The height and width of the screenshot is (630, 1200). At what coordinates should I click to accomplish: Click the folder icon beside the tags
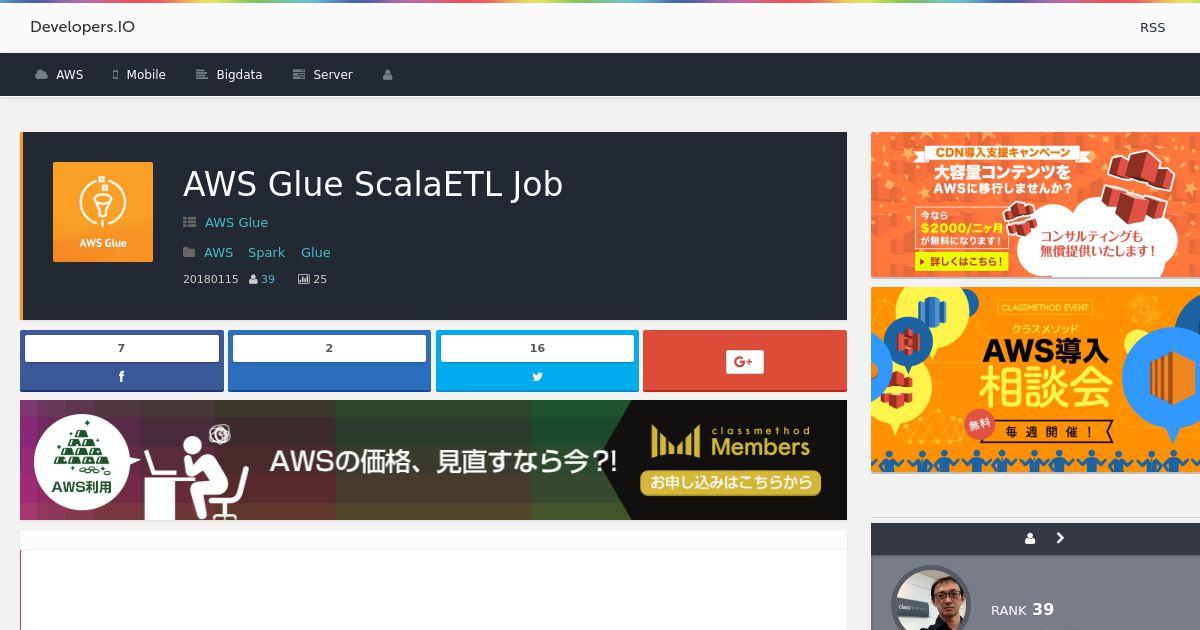[189, 252]
